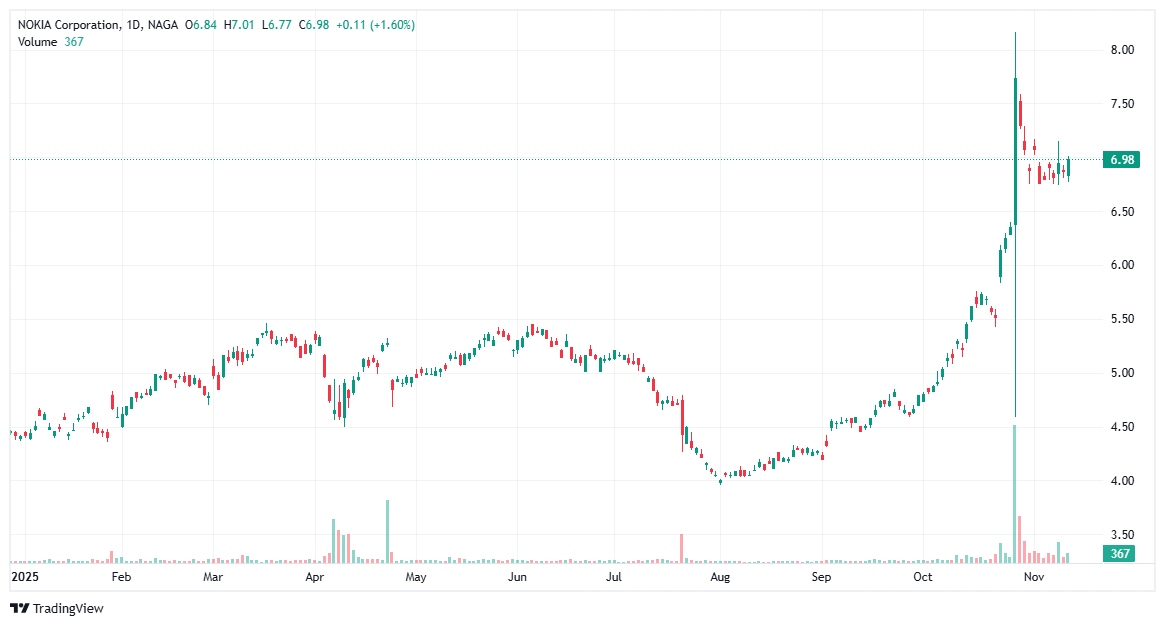Open the NOKIA Corporation symbol selector

point(70,22)
